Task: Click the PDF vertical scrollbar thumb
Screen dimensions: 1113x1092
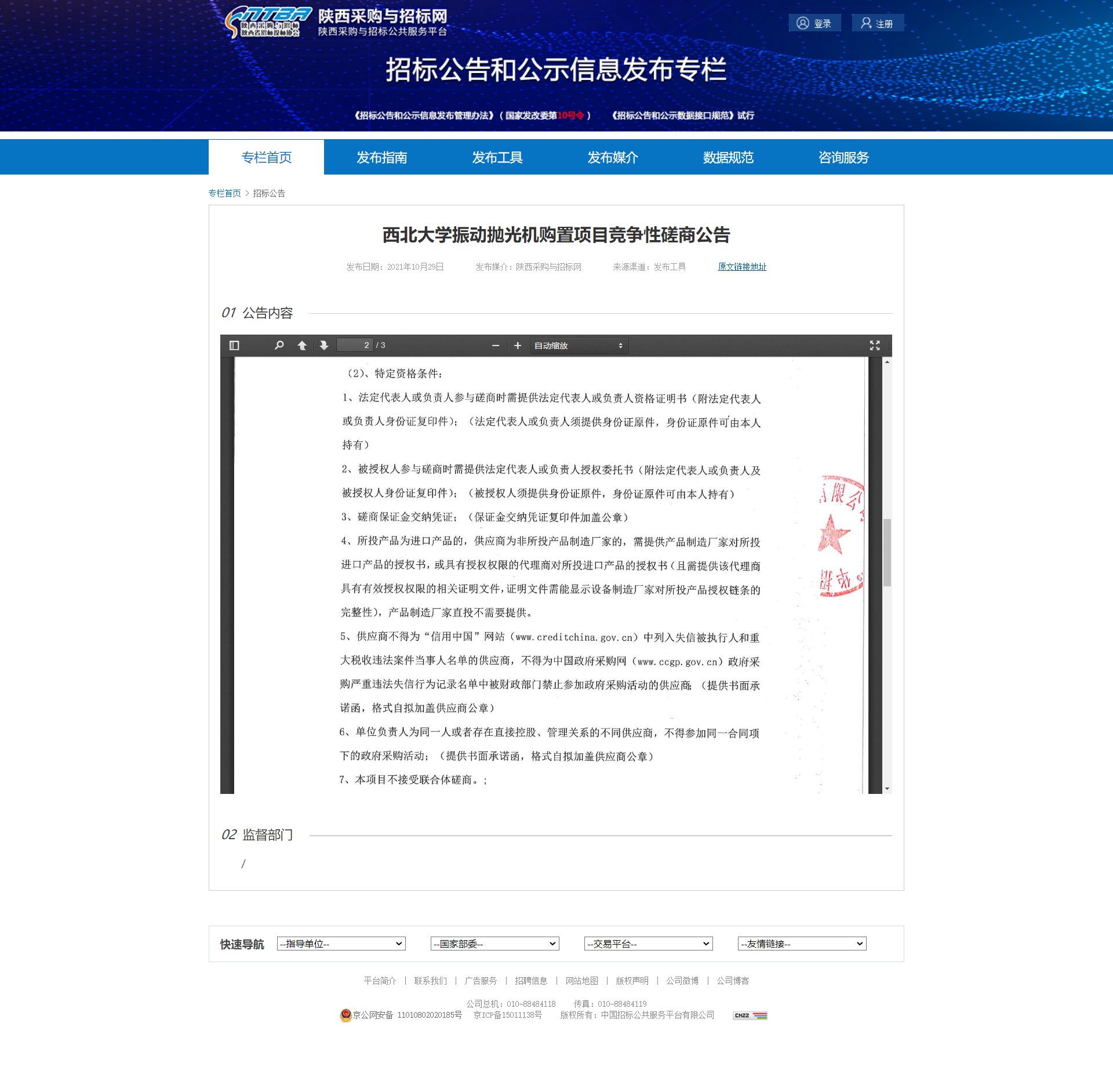Action: [887, 552]
